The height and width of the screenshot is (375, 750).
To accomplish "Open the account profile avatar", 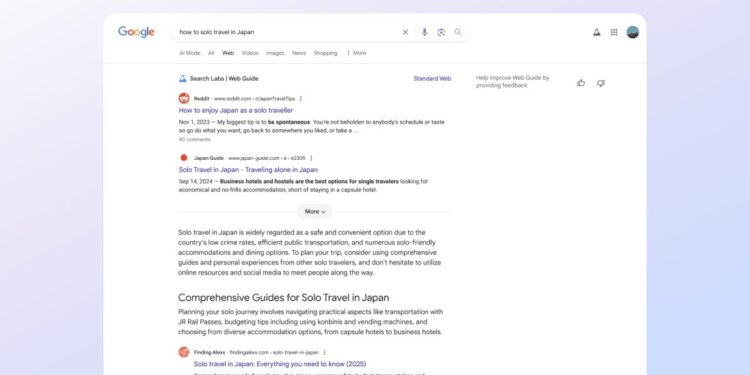I will [633, 32].
